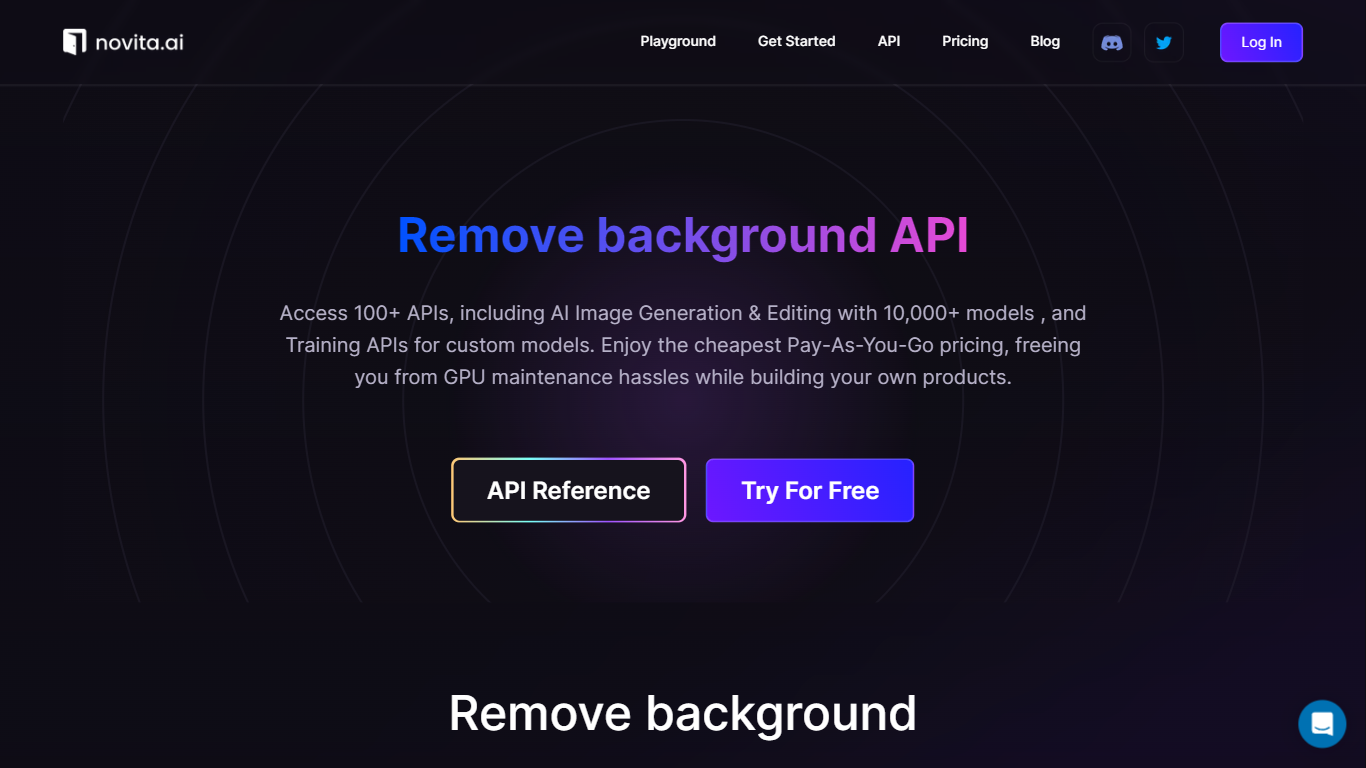The width and height of the screenshot is (1366, 768).
Task: Open the Discord community icon
Action: [x=1112, y=42]
